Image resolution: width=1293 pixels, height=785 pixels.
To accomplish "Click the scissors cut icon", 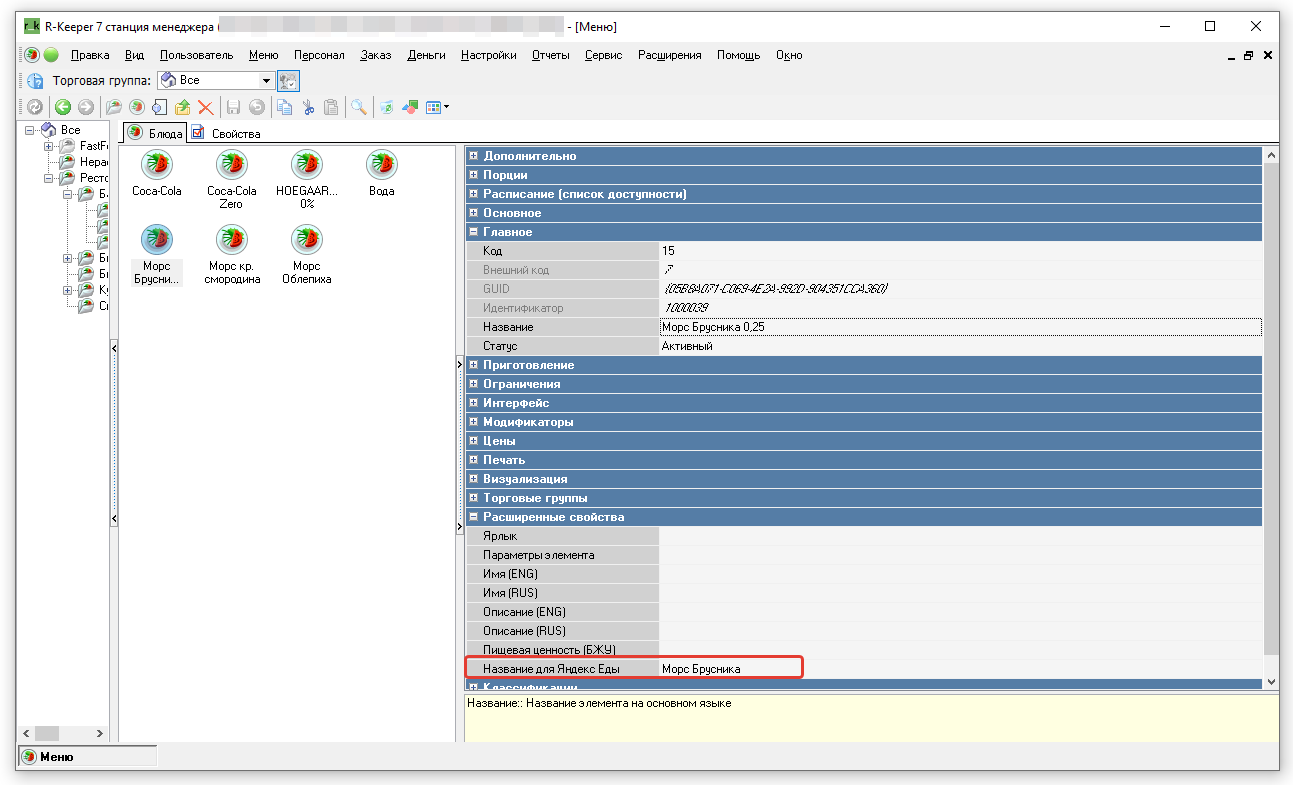I will point(308,107).
